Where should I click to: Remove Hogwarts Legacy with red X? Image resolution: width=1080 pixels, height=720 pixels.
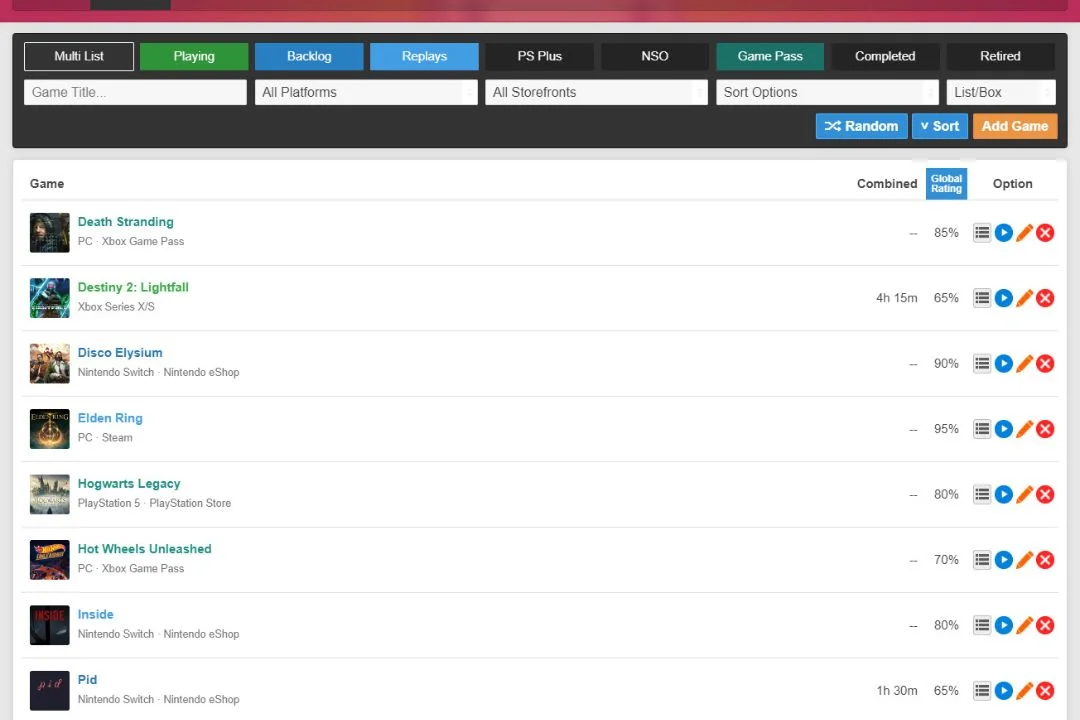[1045, 495]
